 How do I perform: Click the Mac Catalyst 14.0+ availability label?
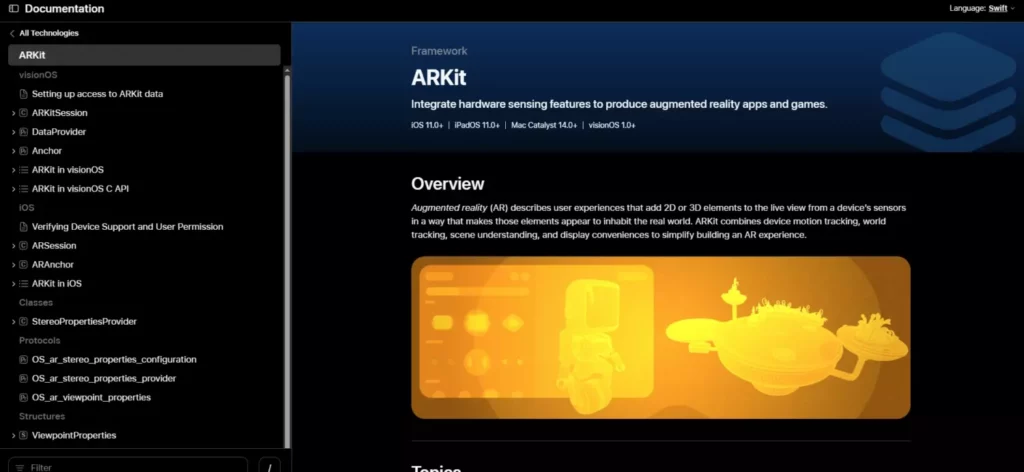click(x=544, y=125)
